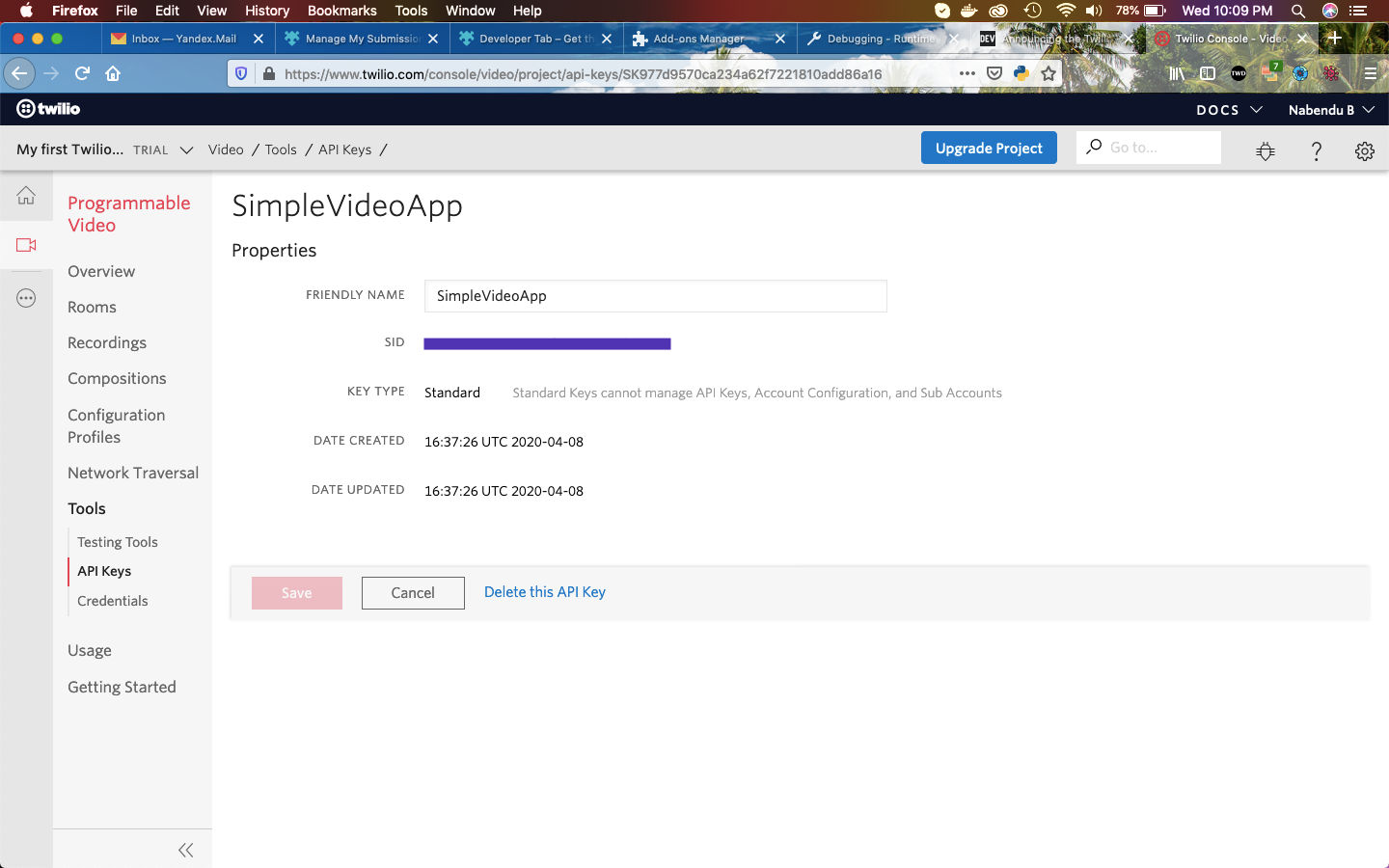Collapse the sidebar with the double-chevron icon
This screenshot has width=1389, height=868.
(x=186, y=850)
